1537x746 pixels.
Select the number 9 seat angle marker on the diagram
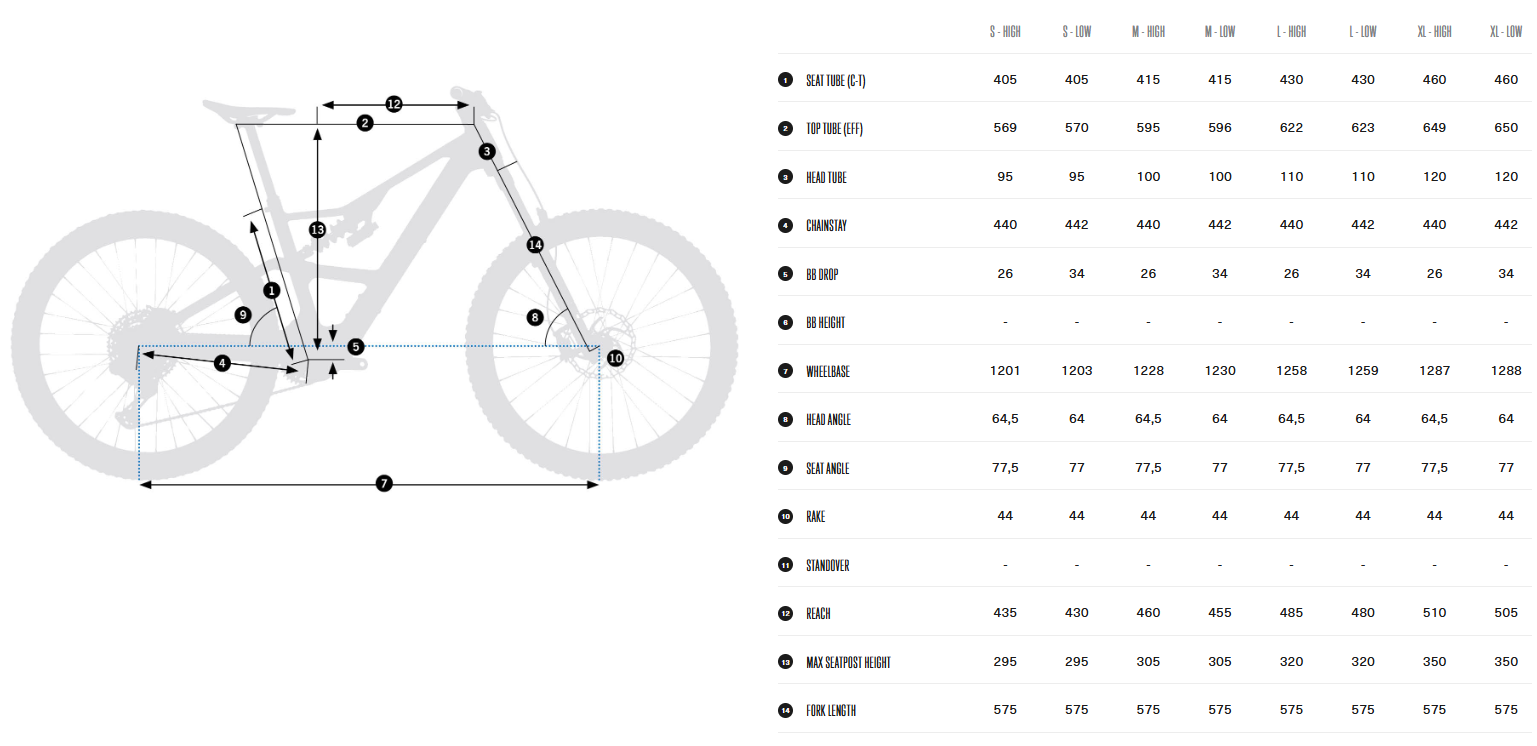tap(242, 314)
